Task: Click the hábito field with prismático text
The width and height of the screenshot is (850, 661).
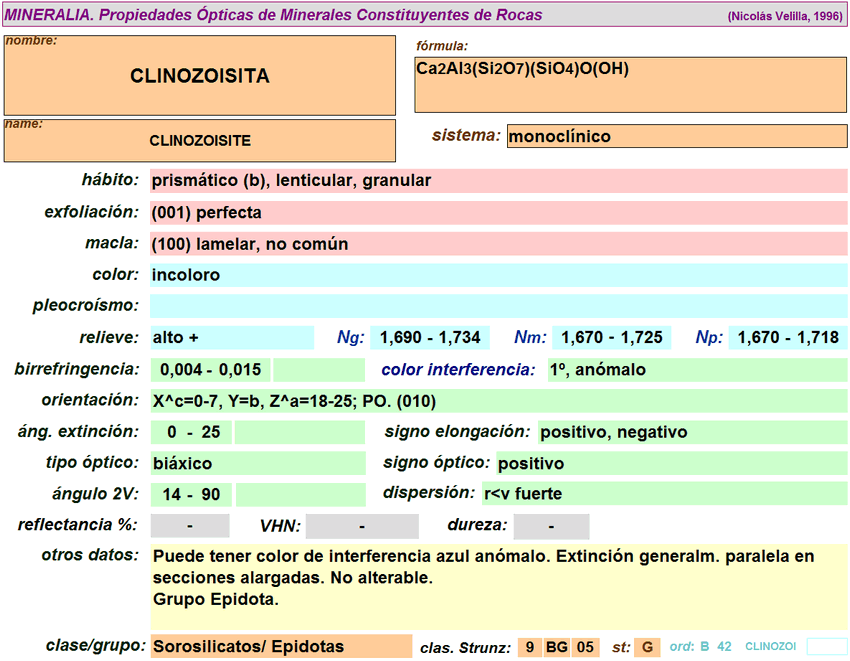Action: pos(498,181)
